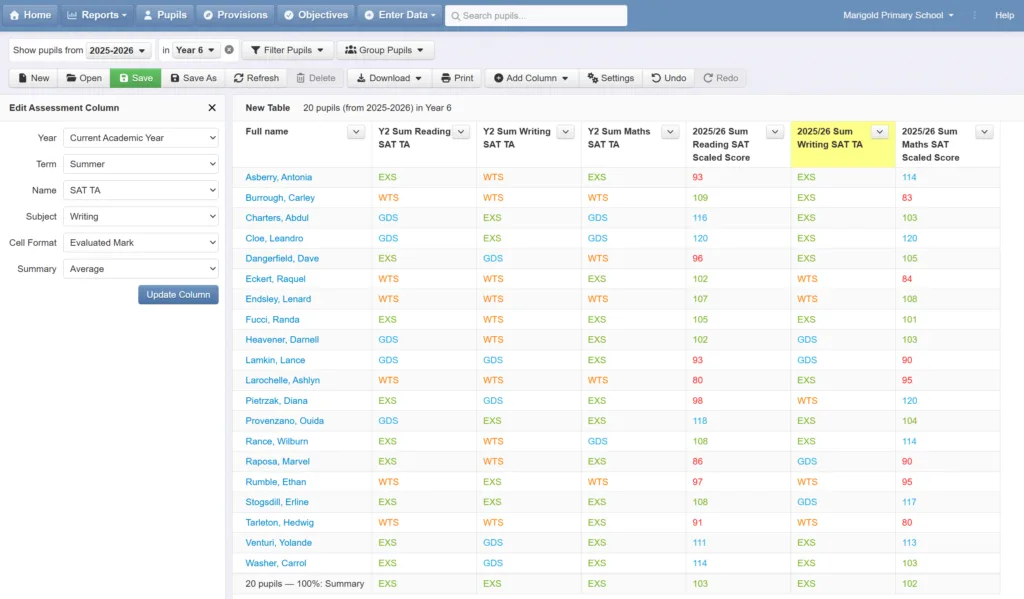
Task: Open pupil Asberry, Antonia link
Action: 279,177
